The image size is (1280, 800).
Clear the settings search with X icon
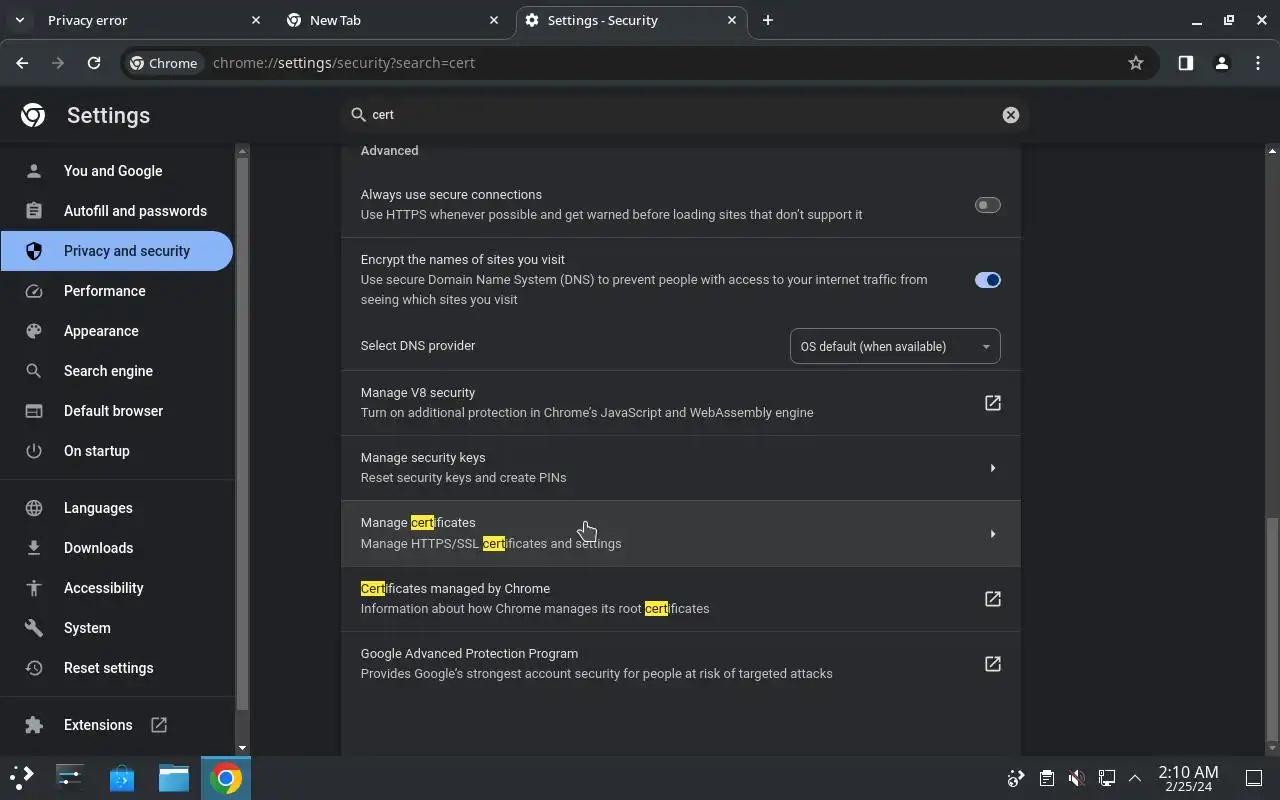tap(1011, 115)
